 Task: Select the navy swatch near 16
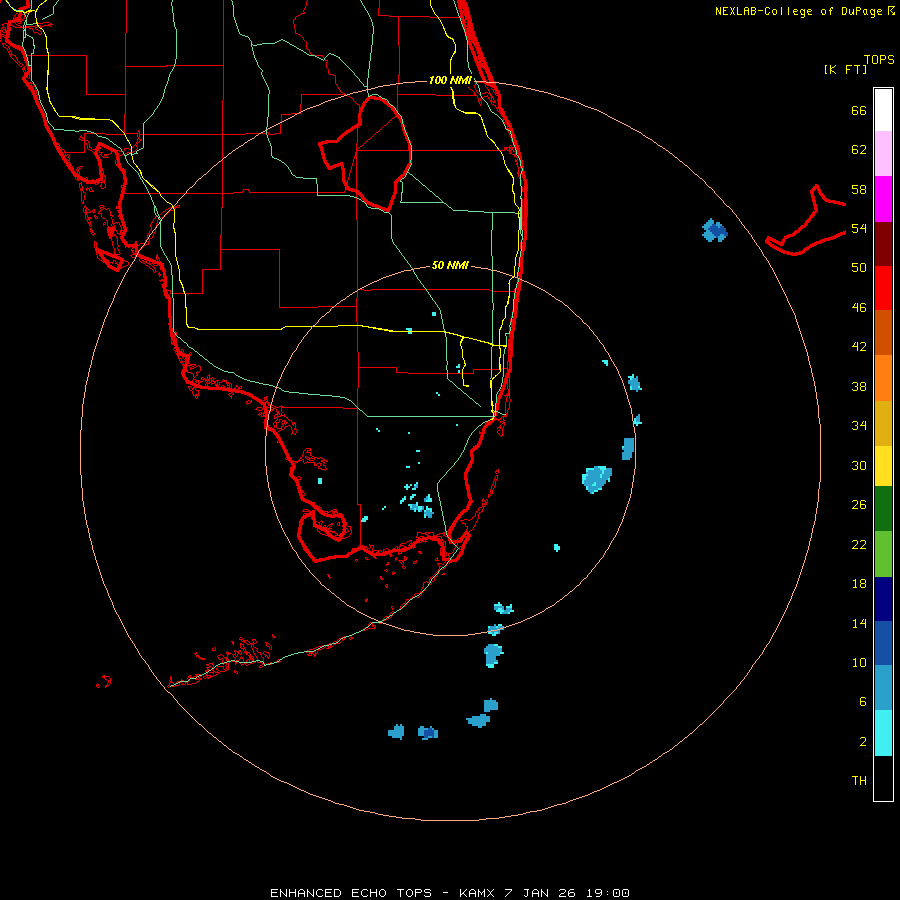coord(883,599)
